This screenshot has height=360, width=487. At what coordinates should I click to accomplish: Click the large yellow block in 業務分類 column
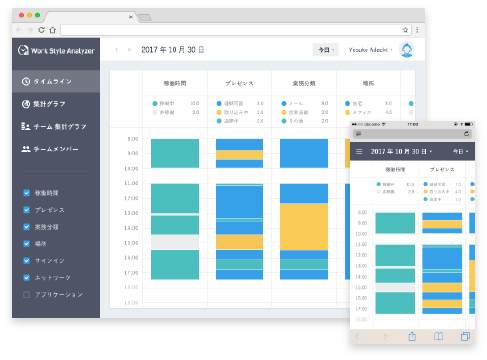[304, 227]
